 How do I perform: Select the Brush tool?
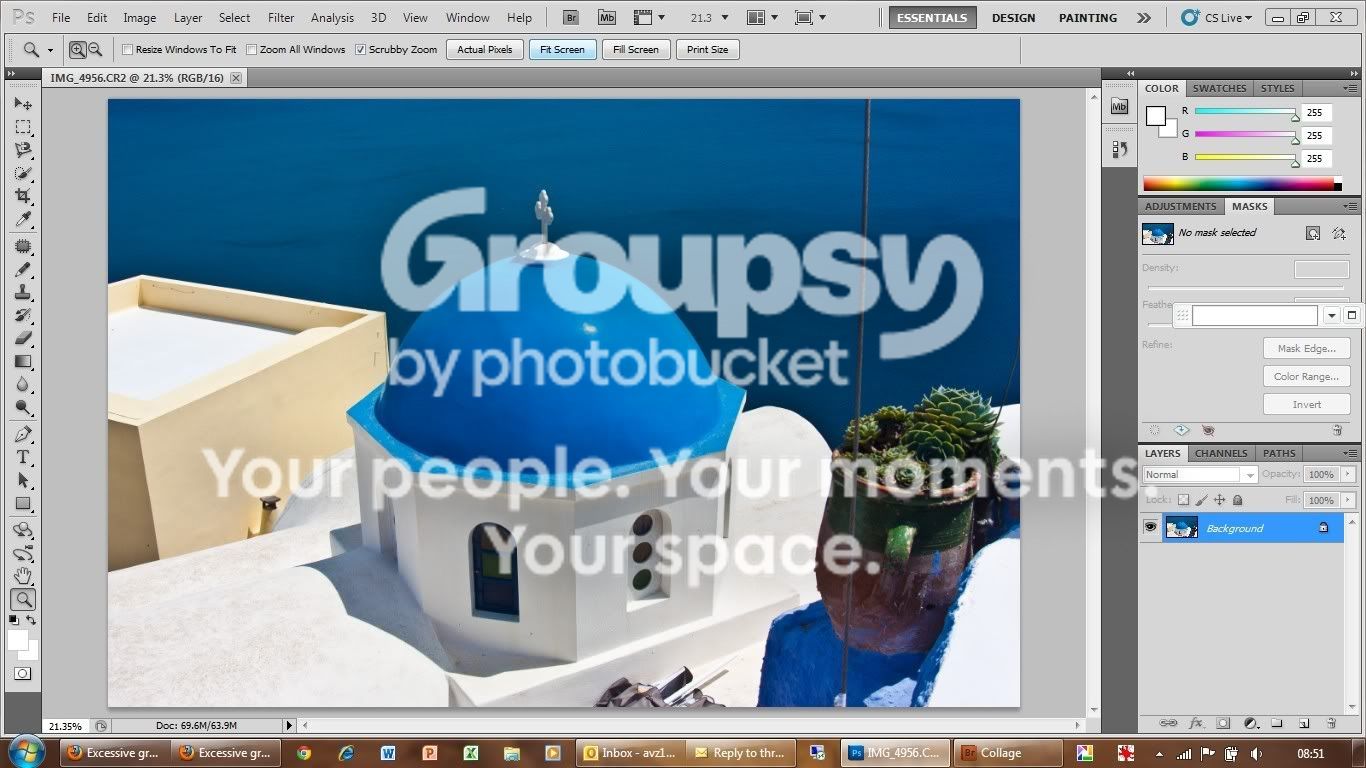[23, 269]
